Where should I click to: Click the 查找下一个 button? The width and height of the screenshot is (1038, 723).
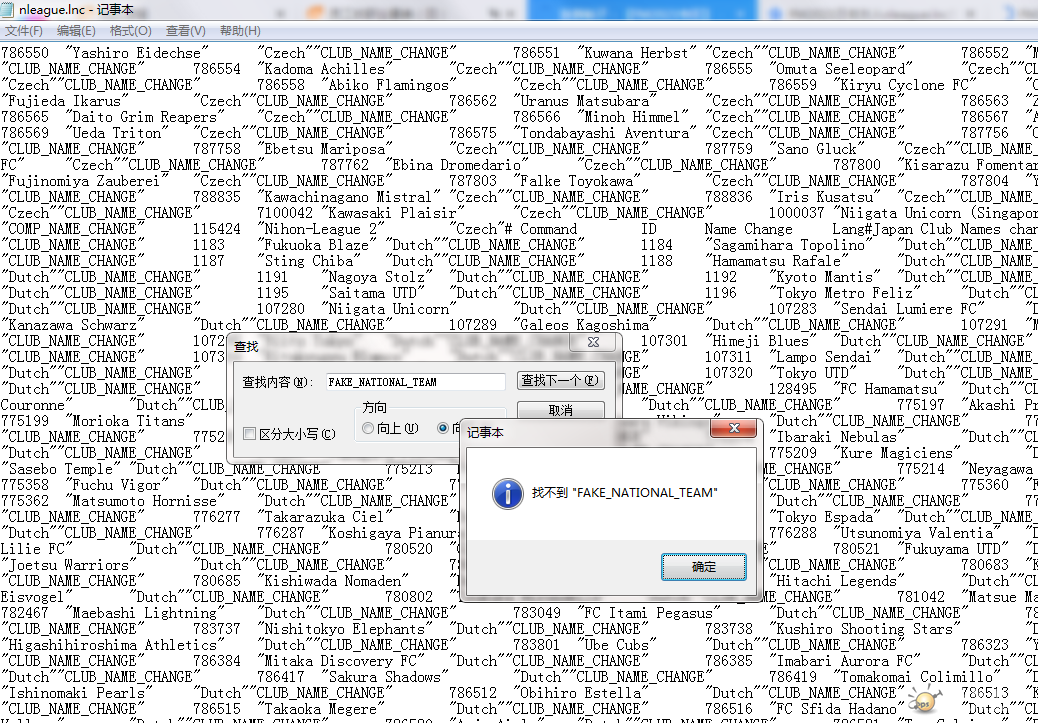point(561,381)
